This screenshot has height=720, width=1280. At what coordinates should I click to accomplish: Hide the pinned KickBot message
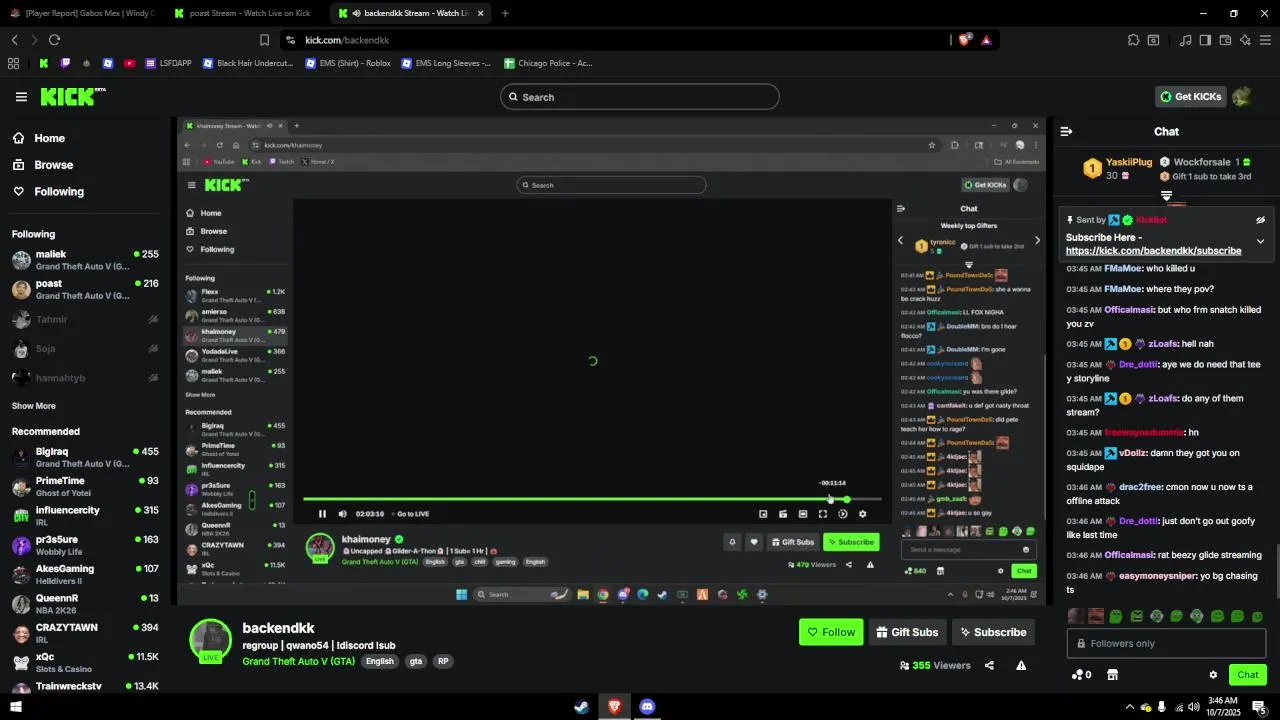[1260, 220]
